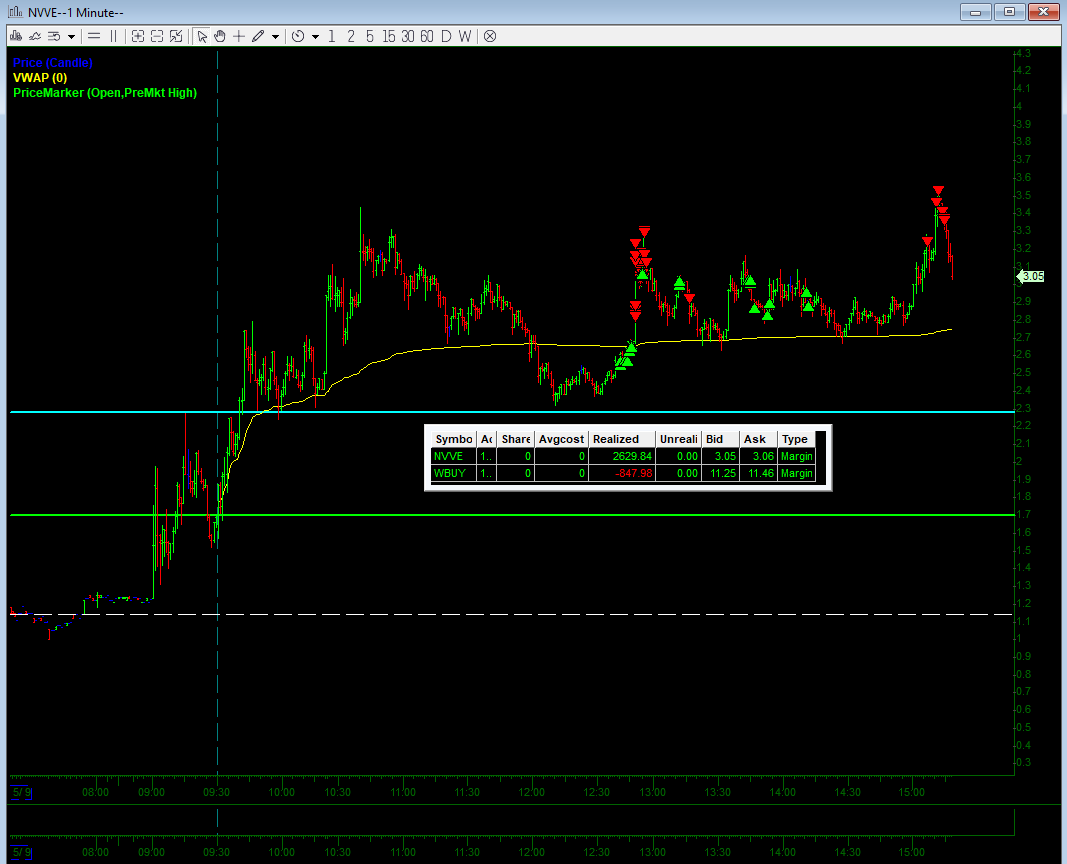
Task: Maximize the NVVE chart window
Action: coord(1009,12)
